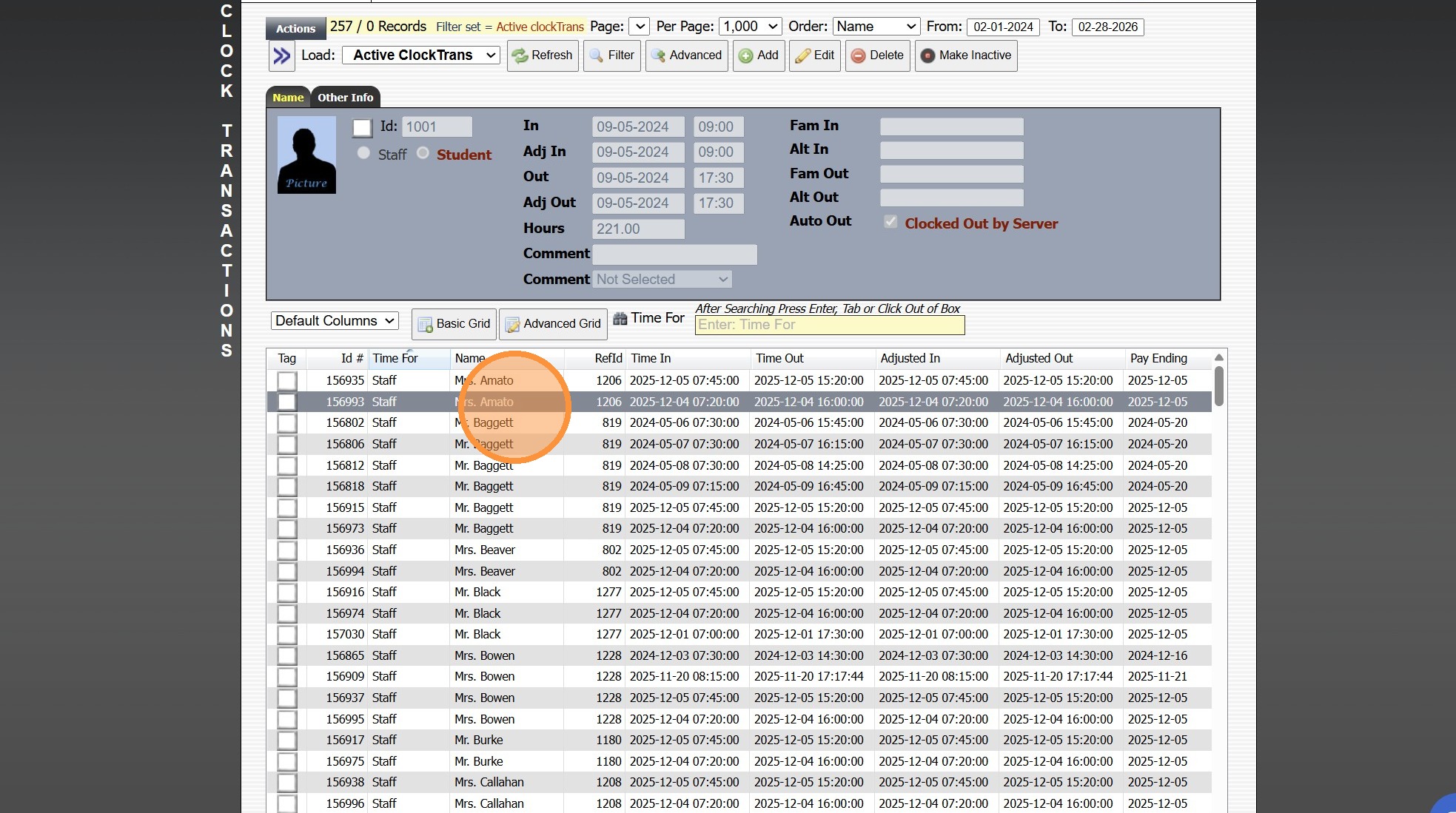Sort the grid by the Time In column header

[651, 359]
